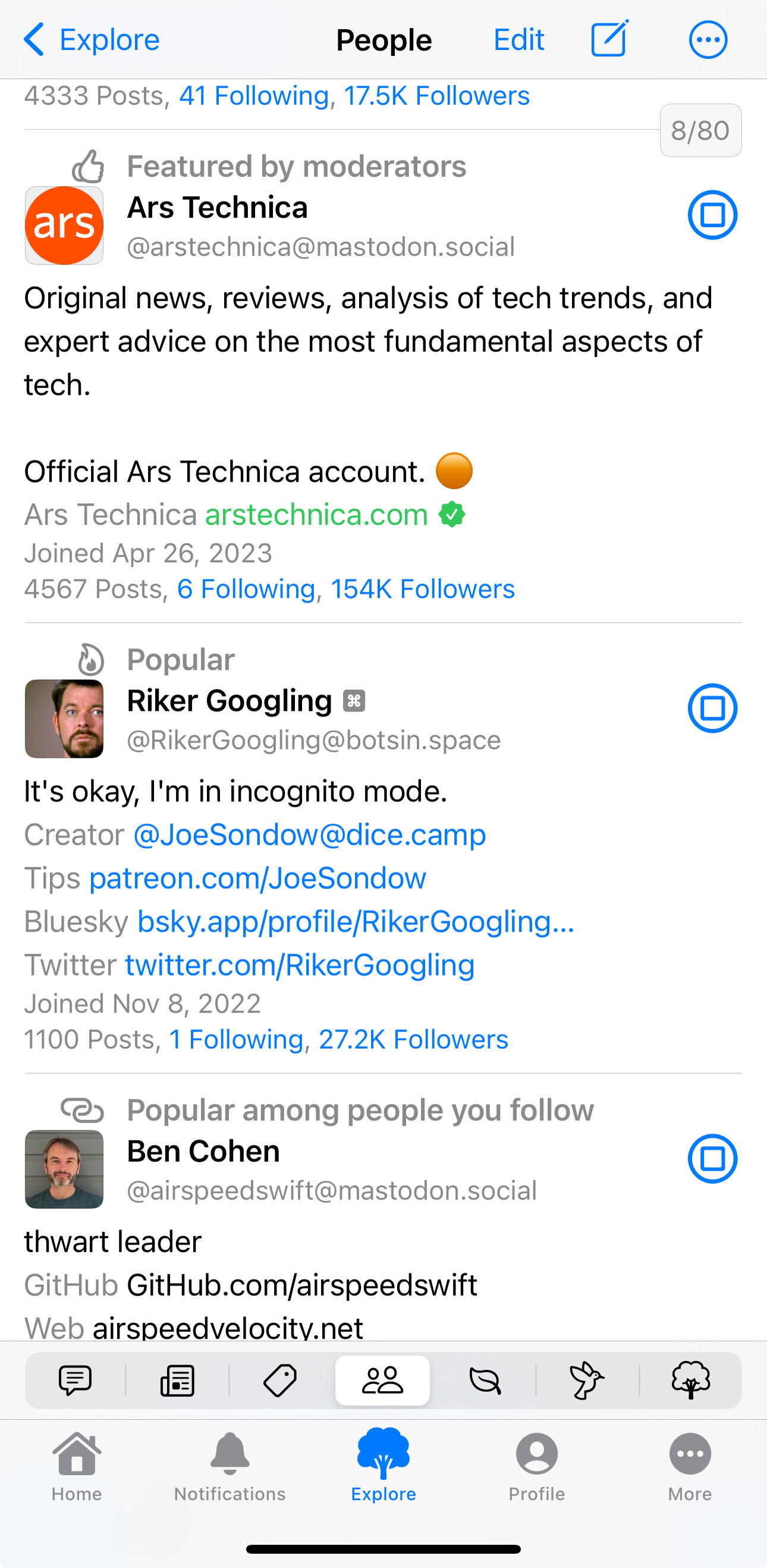Screen dimensions: 767x1568
Task: Select the leaf icon segment
Action: [485, 1380]
